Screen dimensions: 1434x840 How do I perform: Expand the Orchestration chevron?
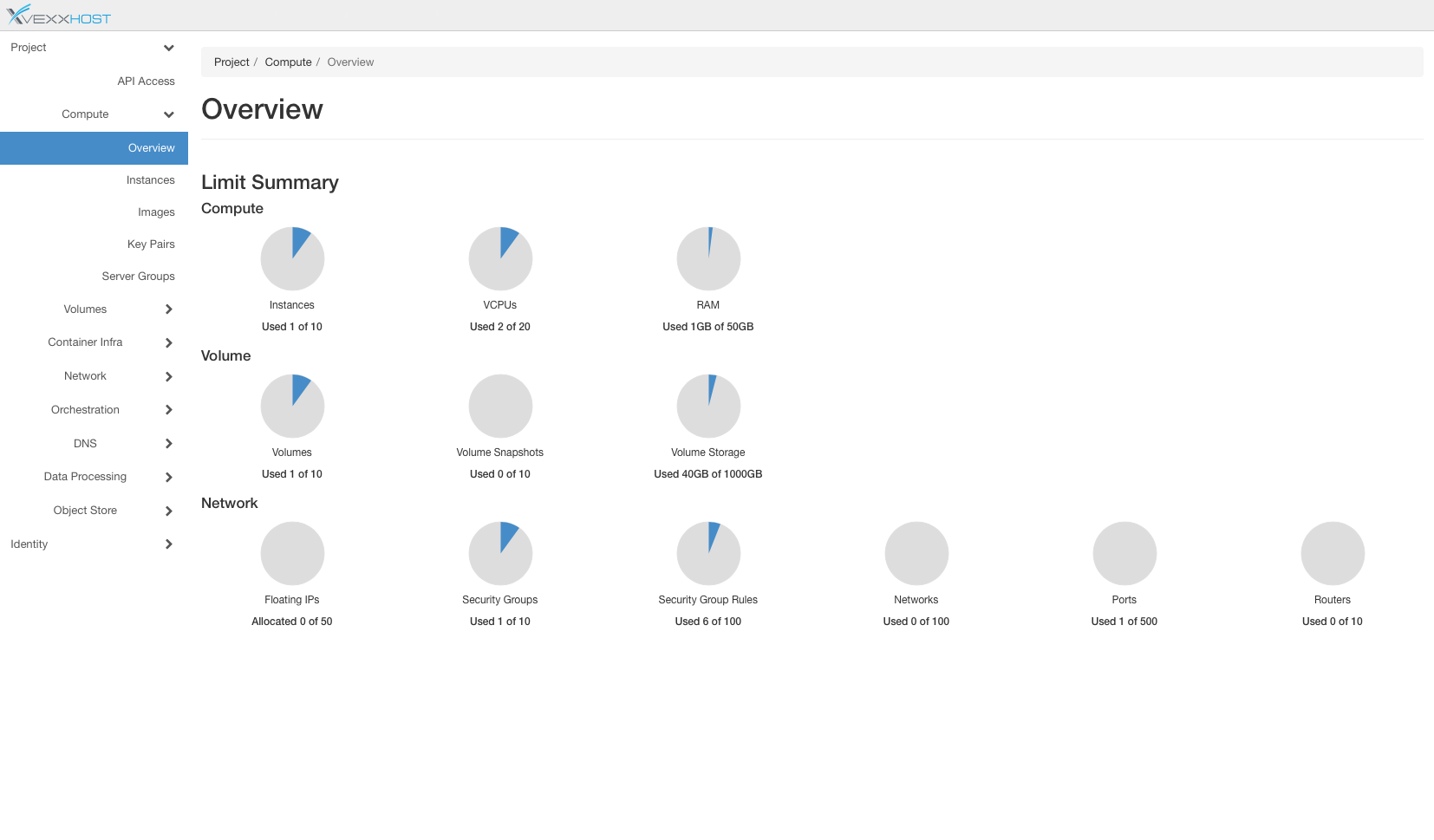169,410
